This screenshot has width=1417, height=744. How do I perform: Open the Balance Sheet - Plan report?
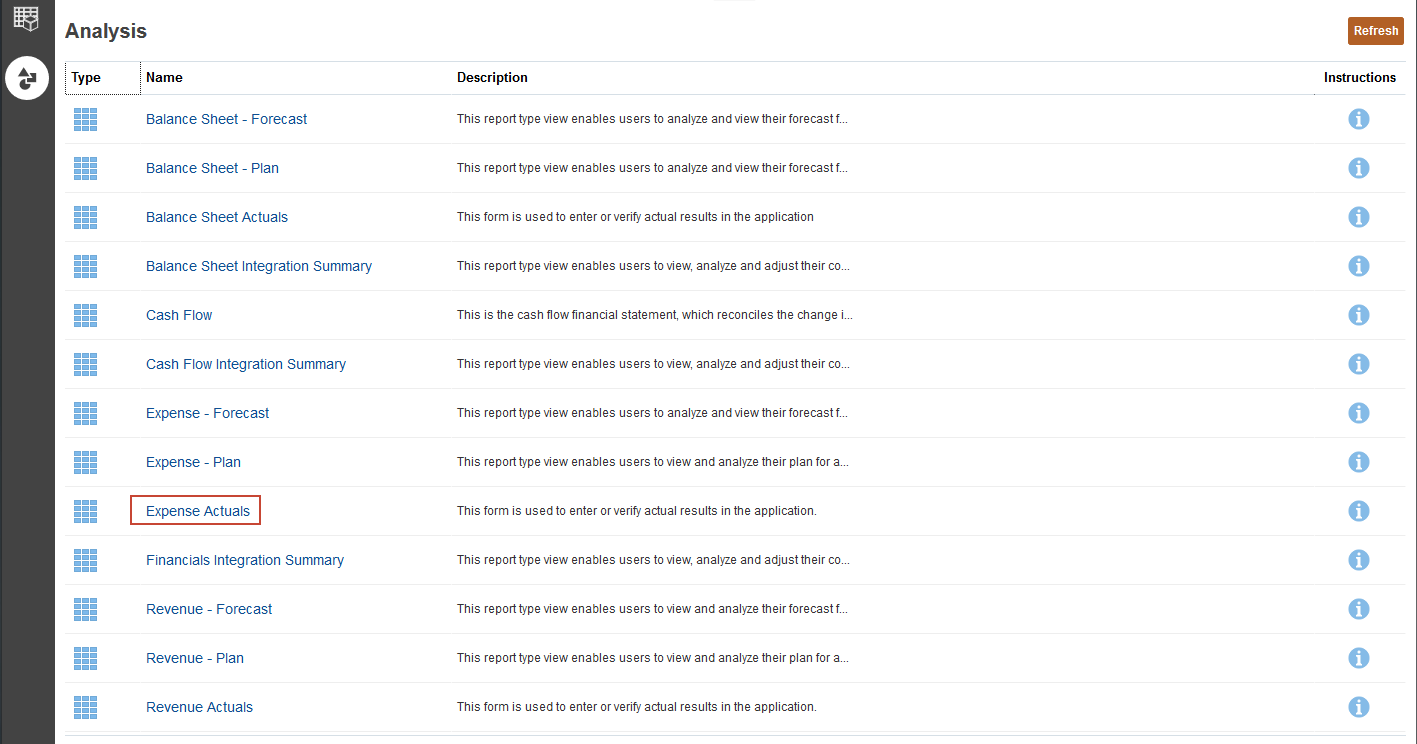(212, 168)
